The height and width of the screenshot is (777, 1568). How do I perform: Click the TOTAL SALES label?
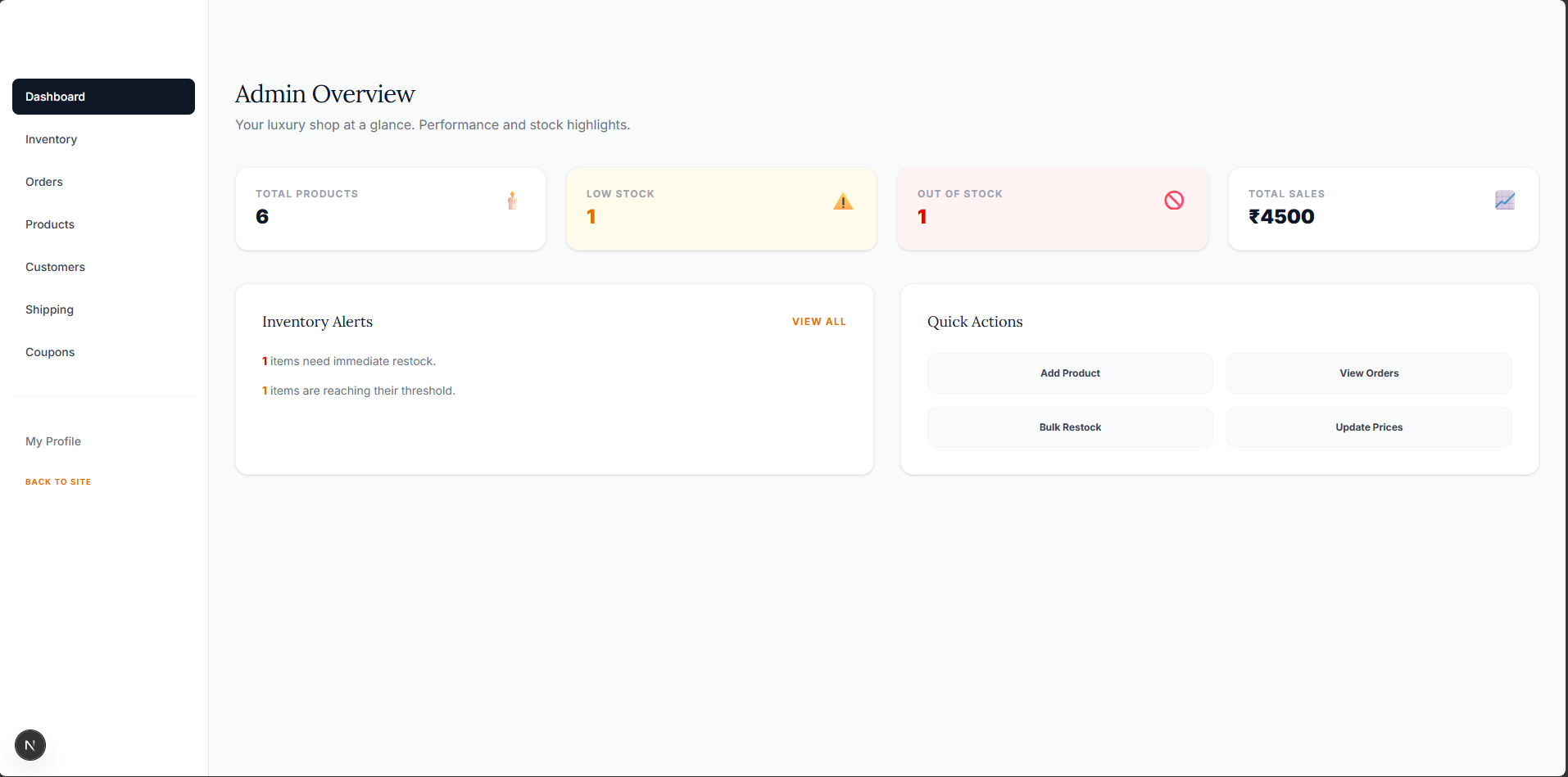coord(1286,194)
